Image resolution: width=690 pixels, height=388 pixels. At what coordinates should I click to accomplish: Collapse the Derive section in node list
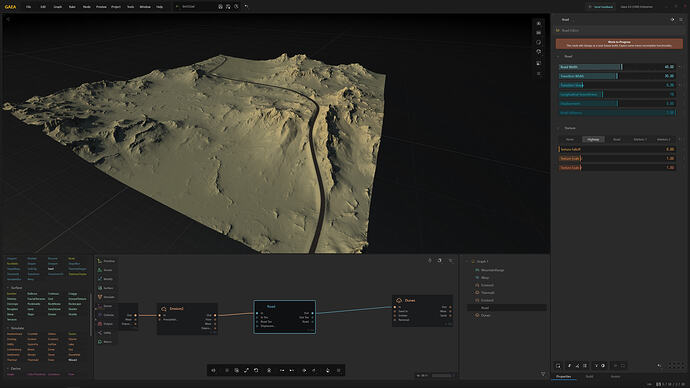[x=7, y=368]
